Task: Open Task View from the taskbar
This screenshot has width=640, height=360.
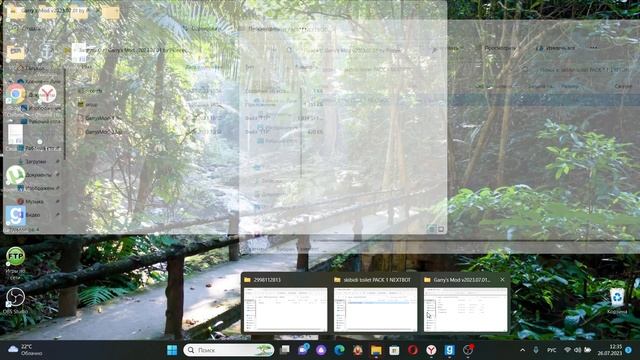Action: pos(285,350)
